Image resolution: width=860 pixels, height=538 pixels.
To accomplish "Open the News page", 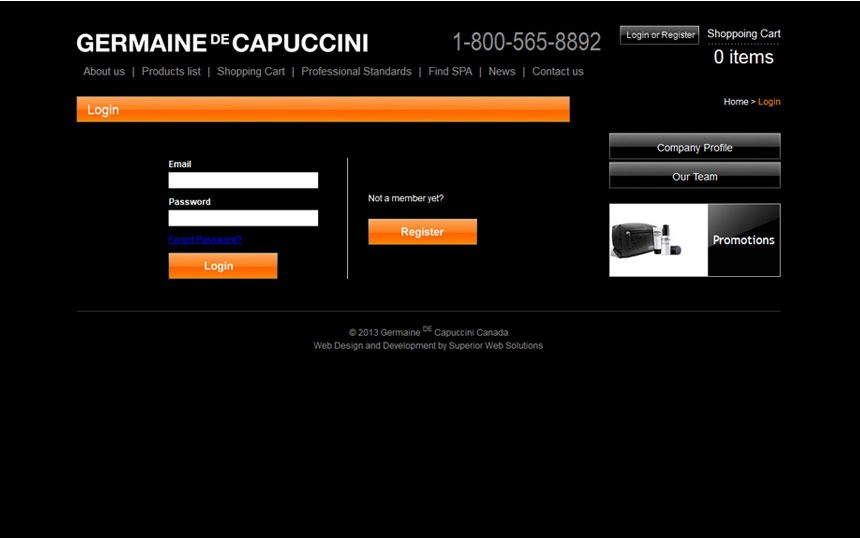I will click(x=502, y=71).
